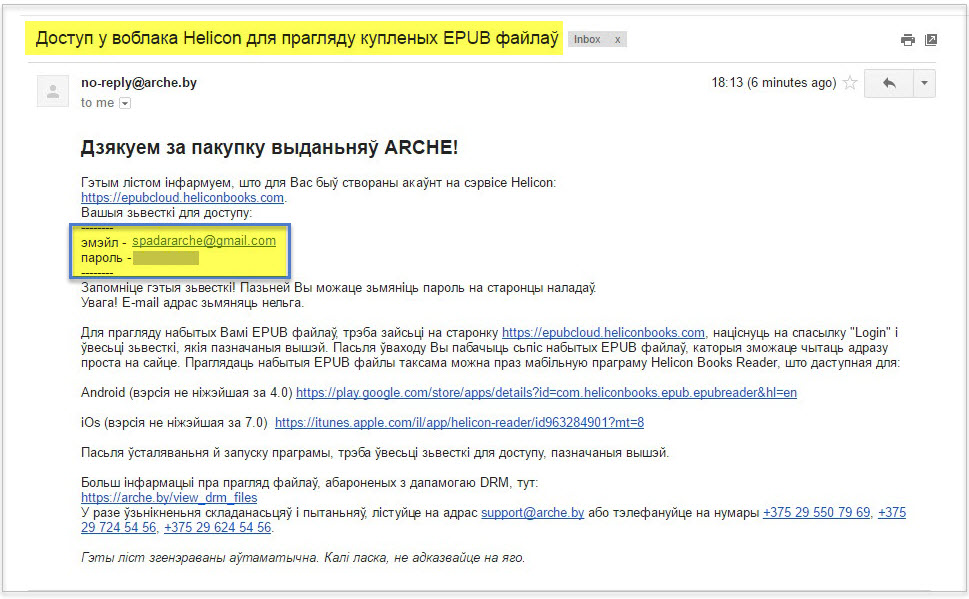Star this email from no-reply@arche.by
The image size is (969, 599).
850,83
